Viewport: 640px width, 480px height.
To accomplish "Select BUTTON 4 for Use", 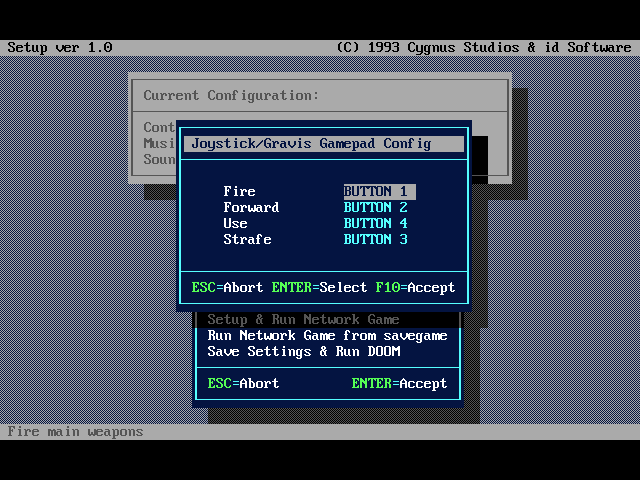I will pos(376,223).
